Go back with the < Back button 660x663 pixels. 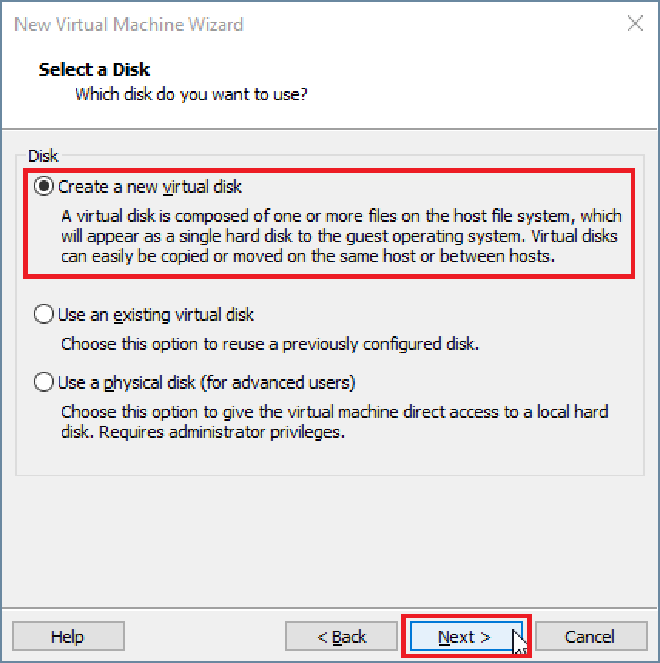pyautogui.click(x=342, y=637)
